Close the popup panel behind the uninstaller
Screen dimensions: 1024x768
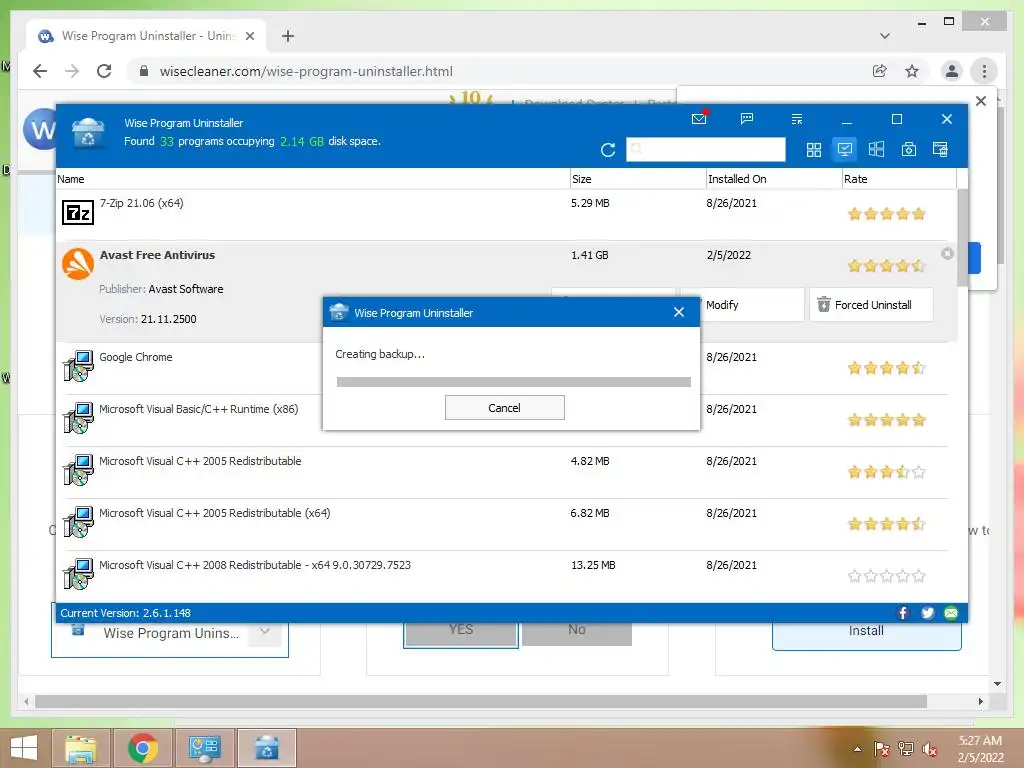click(x=981, y=101)
